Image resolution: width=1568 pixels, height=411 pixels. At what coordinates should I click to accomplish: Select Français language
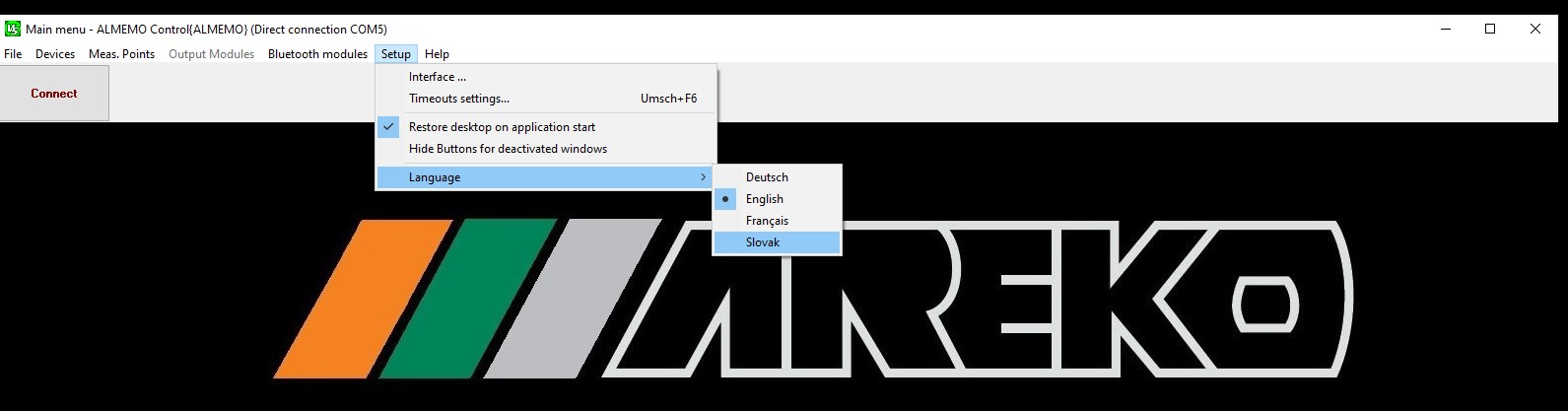click(777, 221)
